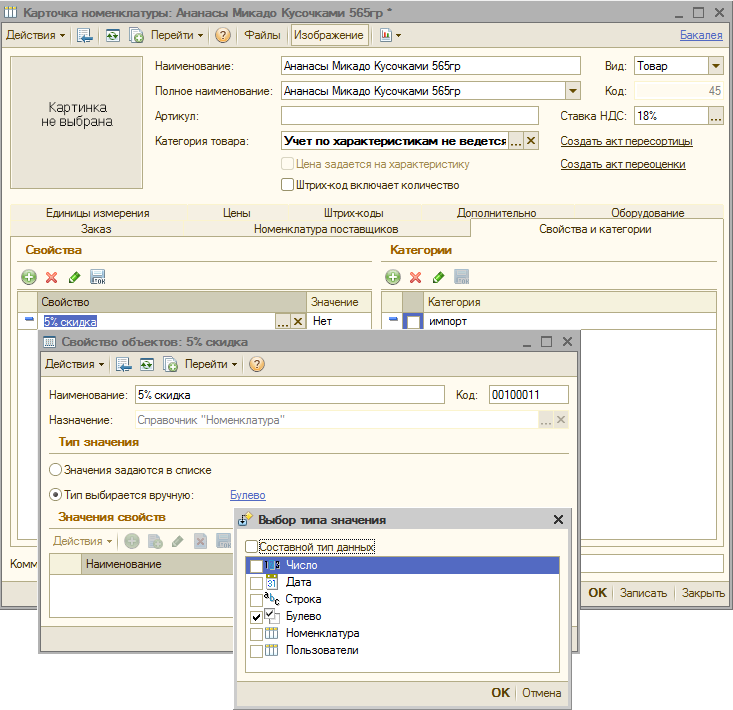Open Действия menu in main card toolbar
This screenshot has height=710, width=733.
[x=35, y=35]
